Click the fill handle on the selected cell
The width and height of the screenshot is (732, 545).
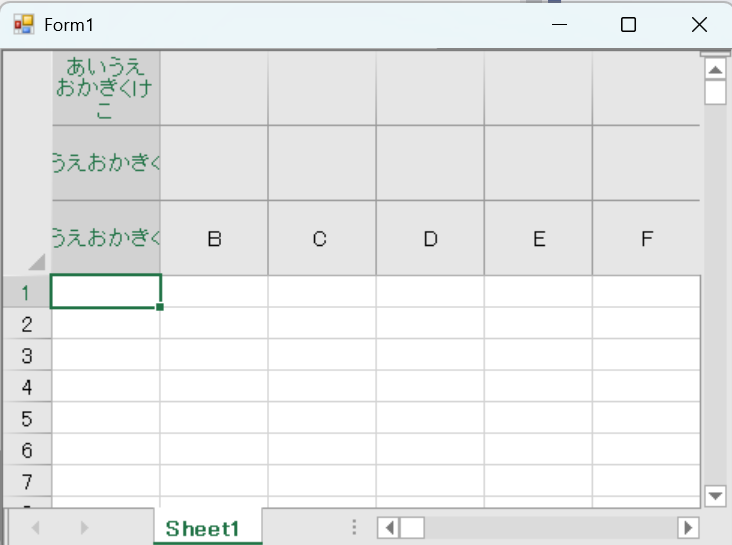[160, 307]
